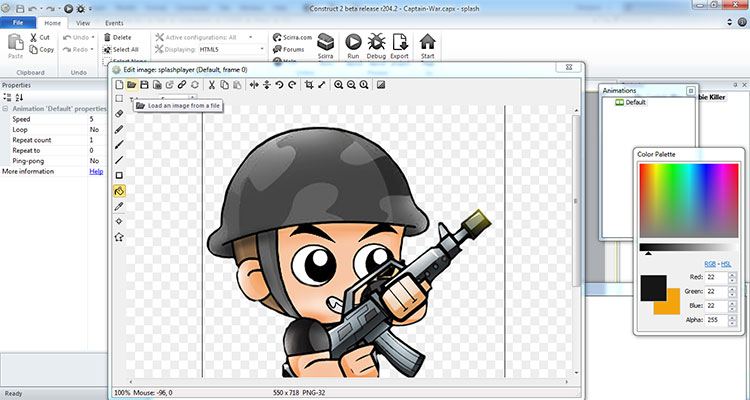Pick the color picker eyedropper tool
The height and width of the screenshot is (400, 750).
tap(119, 205)
